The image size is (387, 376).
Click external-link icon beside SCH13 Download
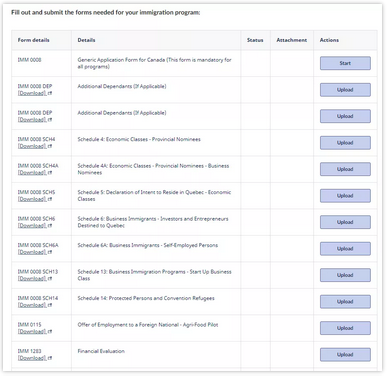pos(50,279)
